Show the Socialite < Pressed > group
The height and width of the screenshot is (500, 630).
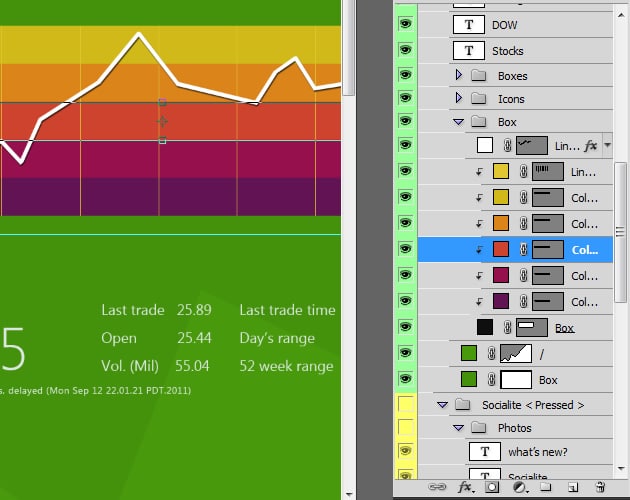coord(405,404)
